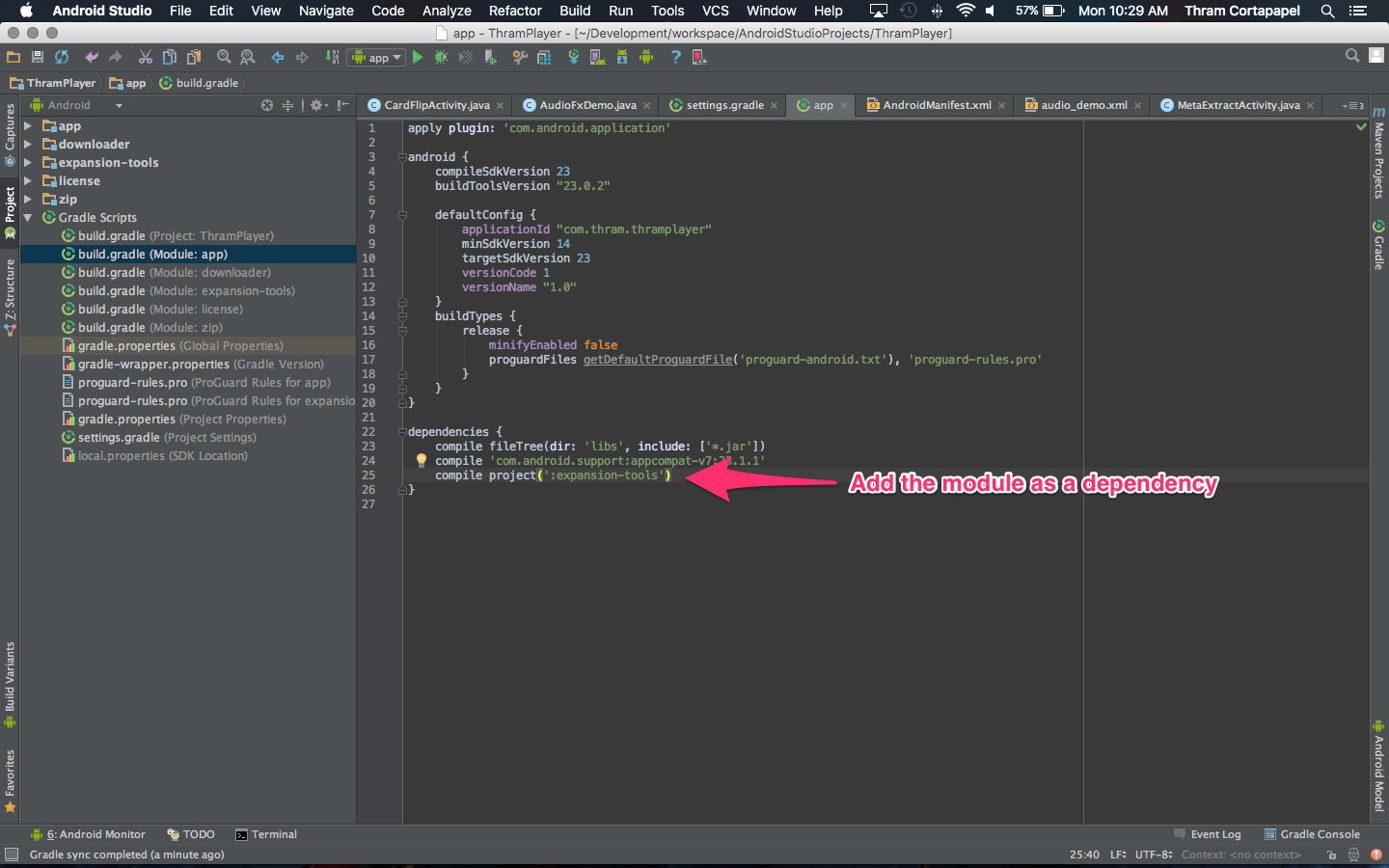Open Android Device Monitor icon
The width and height of the screenshot is (1389, 868).
(x=646, y=57)
